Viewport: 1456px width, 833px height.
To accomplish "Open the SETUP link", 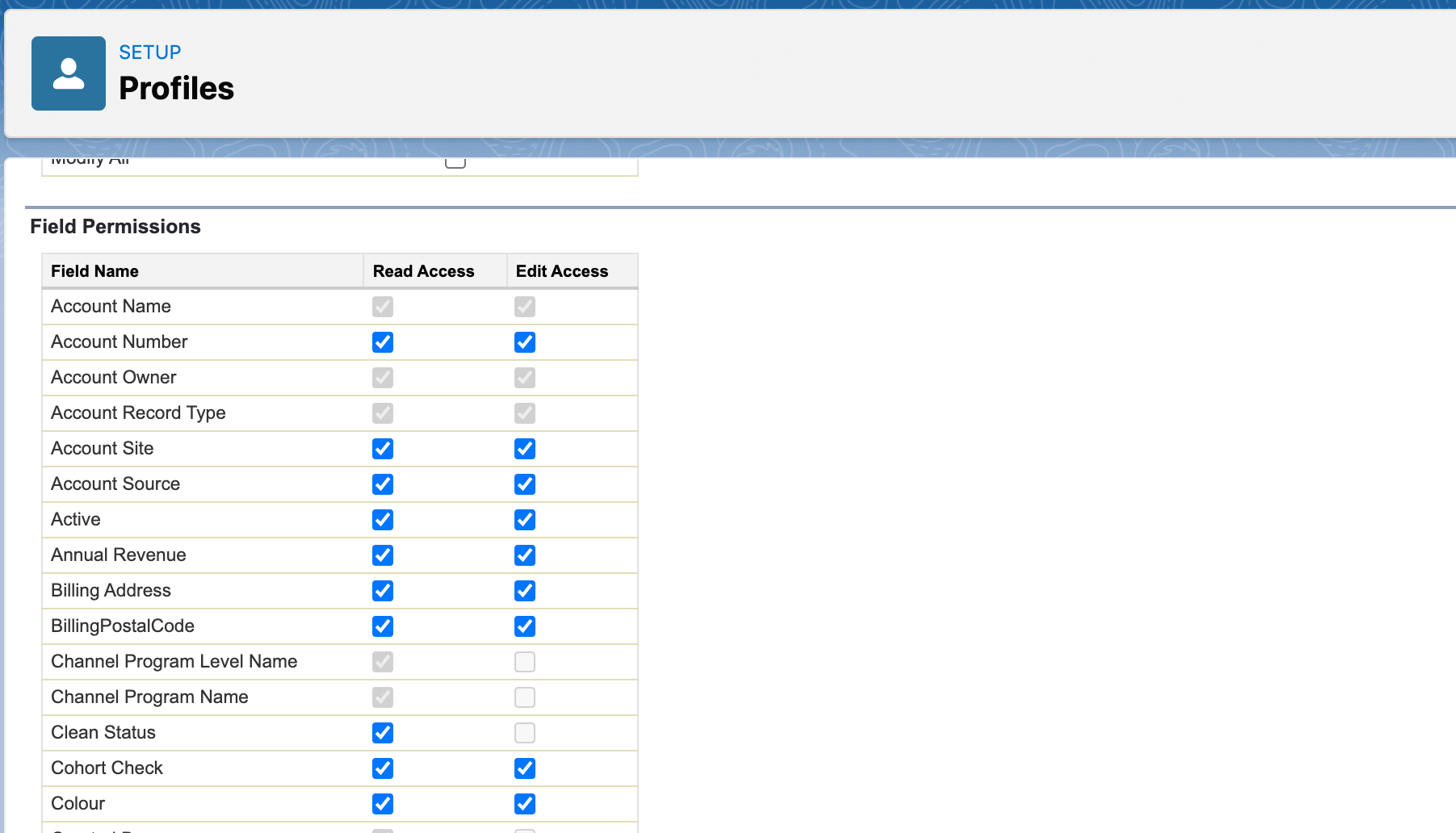I will point(149,52).
